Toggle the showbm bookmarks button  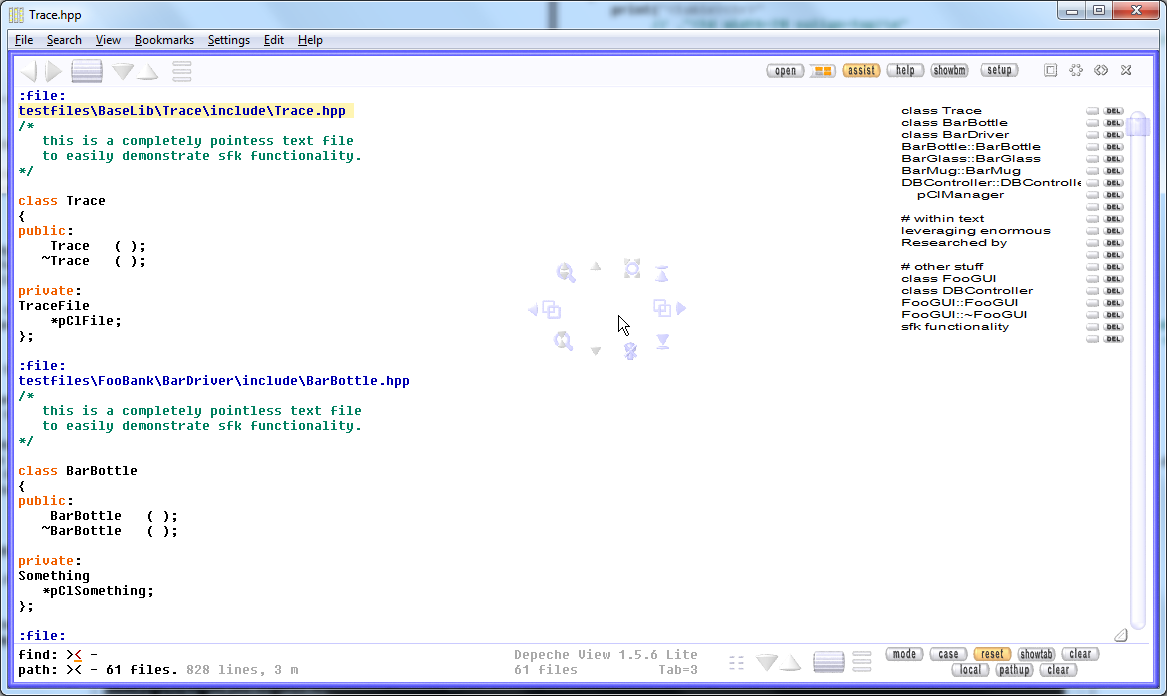point(949,71)
